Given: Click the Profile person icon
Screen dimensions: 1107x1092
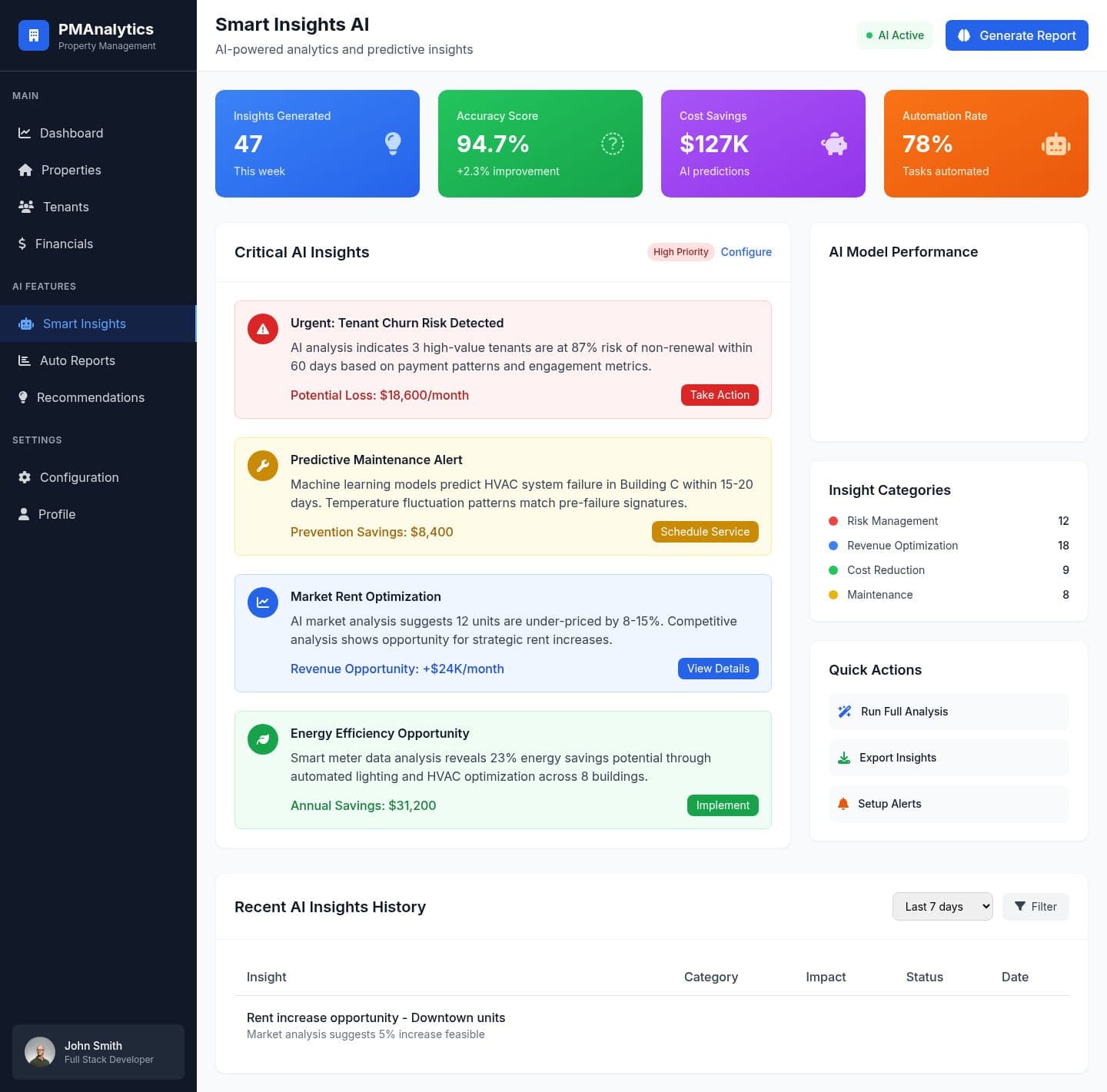Looking at the screenshot, I should pyautogui.click(x=24, y=514).
